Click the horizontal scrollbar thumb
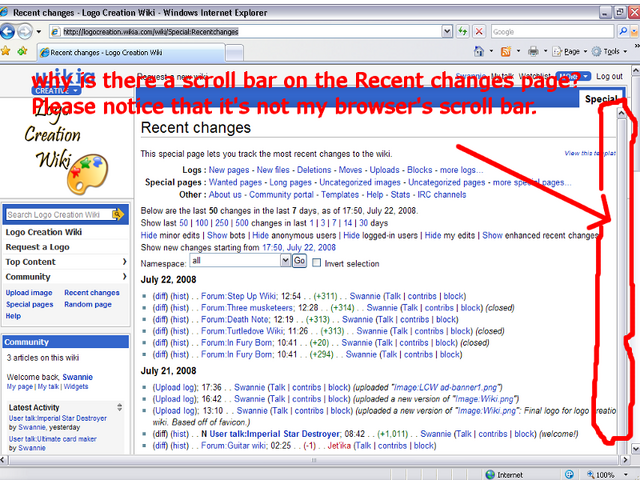Image resolution: width=640 pixels, height=480 pixels. click(x=313, y=460)
